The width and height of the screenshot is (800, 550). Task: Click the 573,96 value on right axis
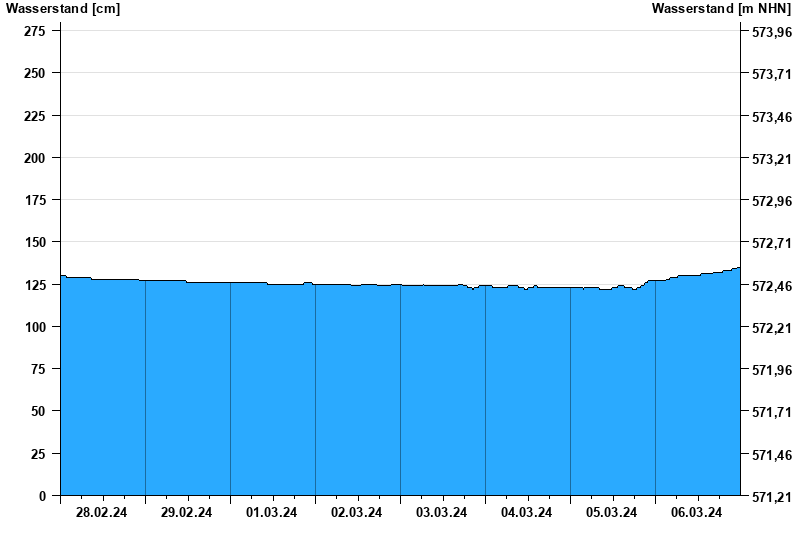click(x=771, y=32)
